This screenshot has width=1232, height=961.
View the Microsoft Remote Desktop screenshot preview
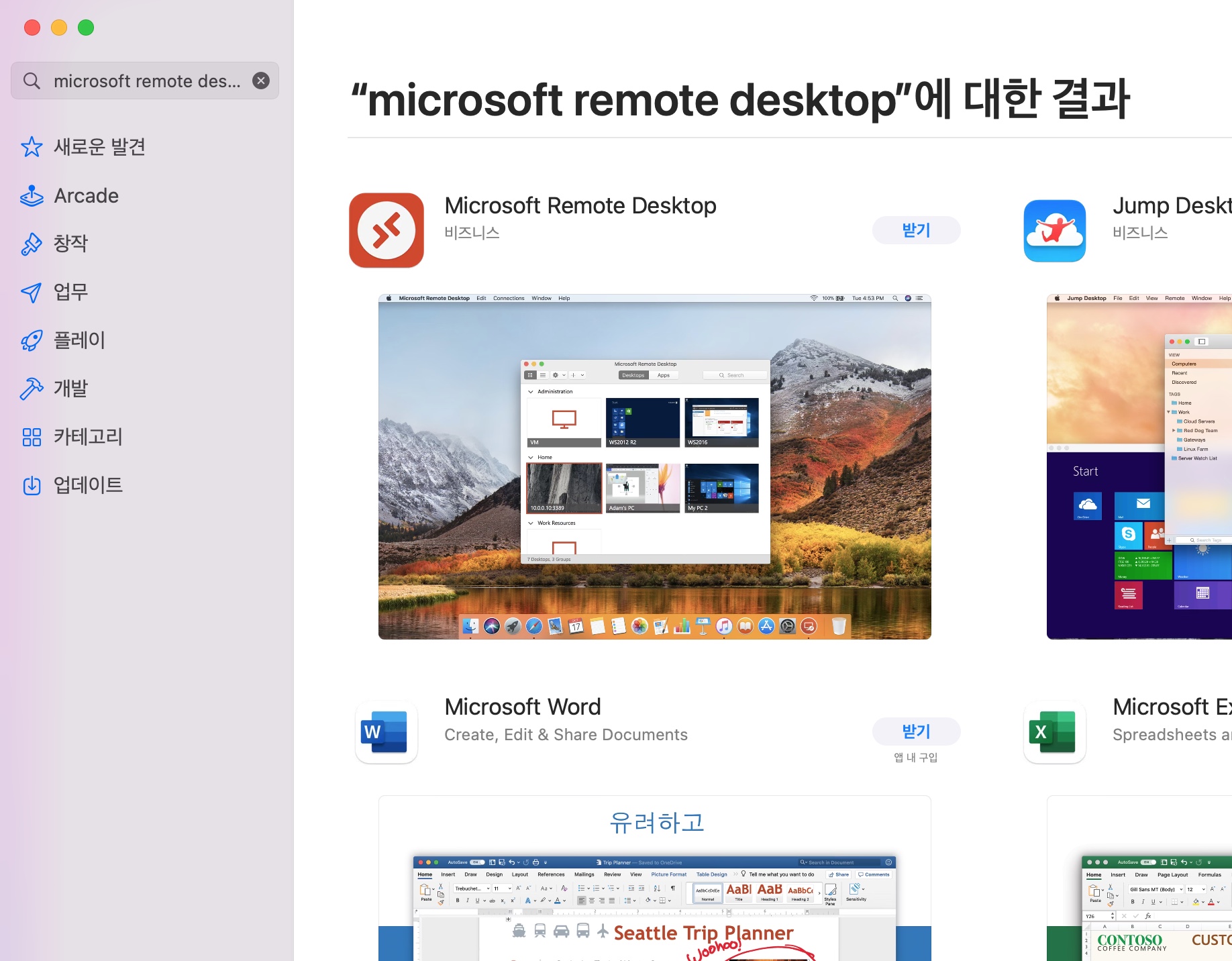click(655, 467)
